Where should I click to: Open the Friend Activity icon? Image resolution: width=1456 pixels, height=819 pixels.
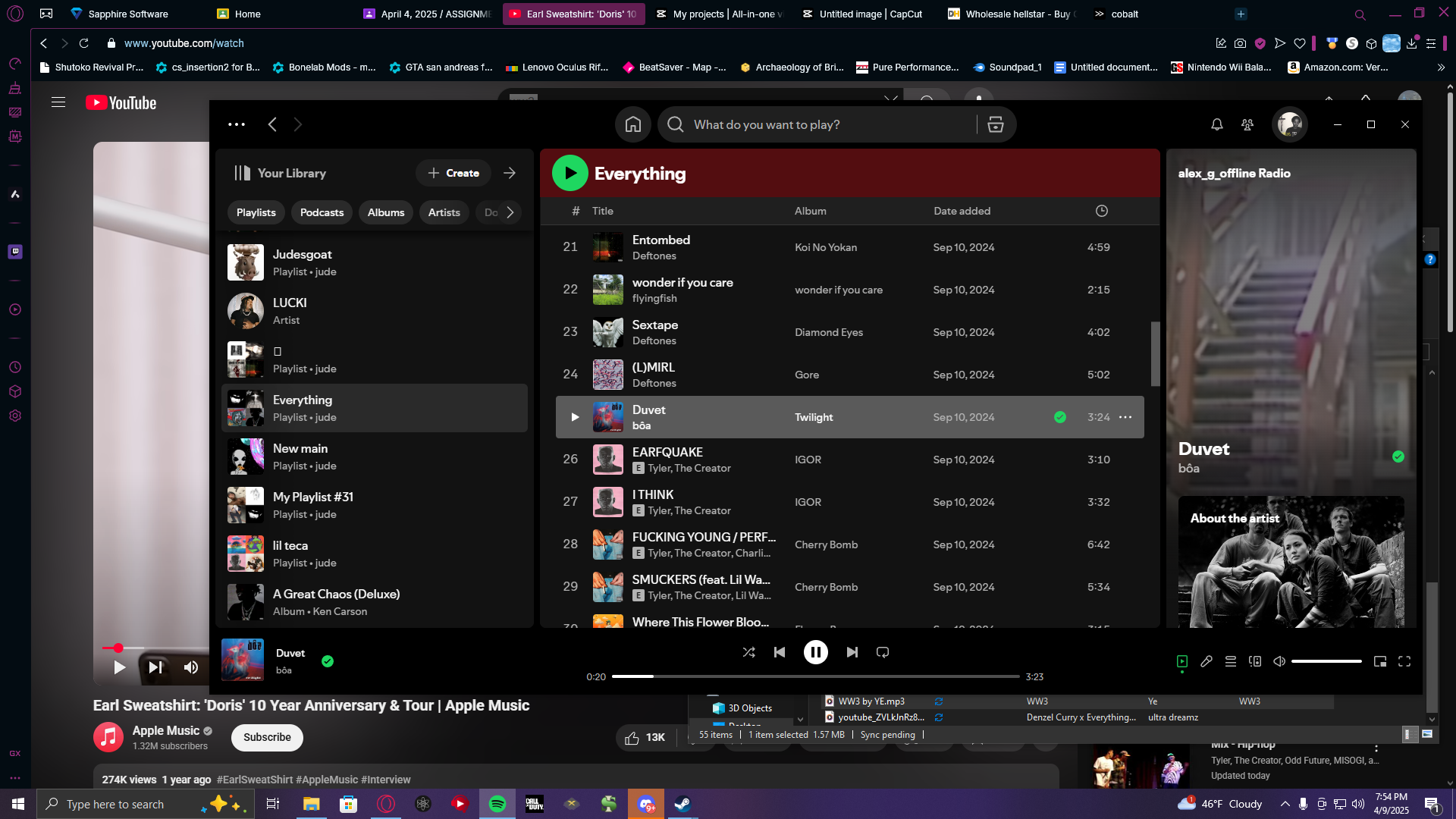tap(1247, 124)
